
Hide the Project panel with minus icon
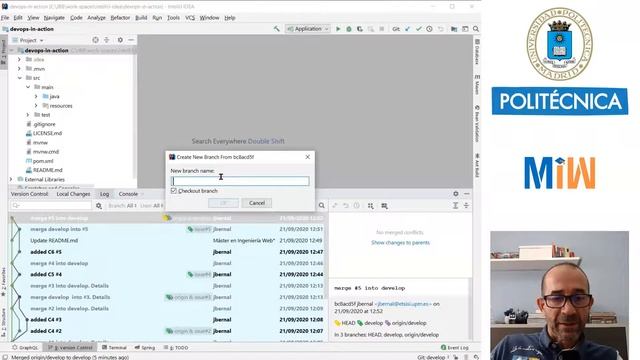tap(131, 40)
